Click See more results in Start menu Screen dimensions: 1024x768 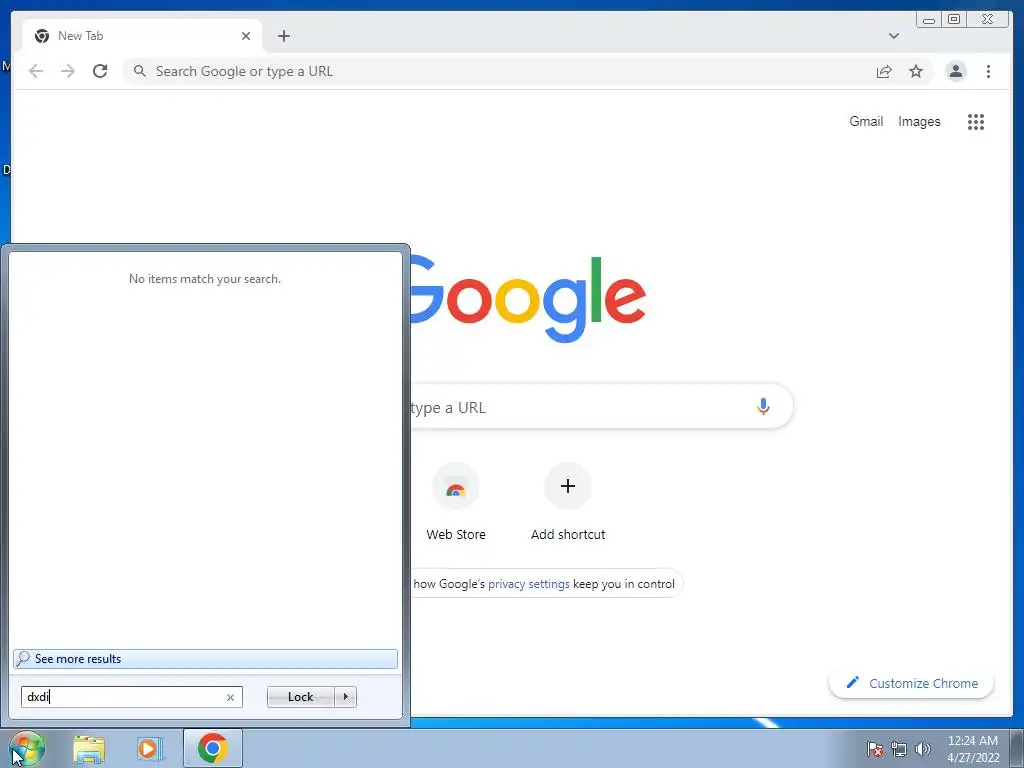pyautogui.click(x=205, y=659)
